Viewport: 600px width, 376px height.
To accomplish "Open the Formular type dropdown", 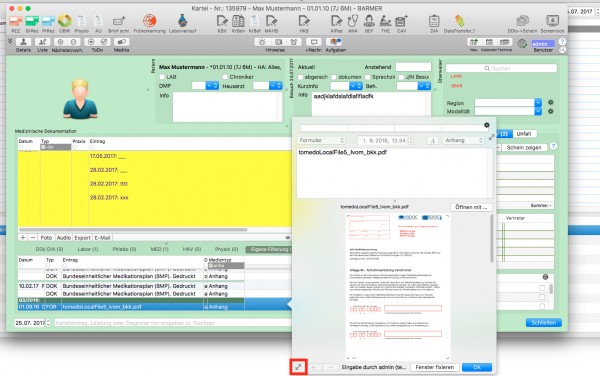I will (x=322, y=140).
